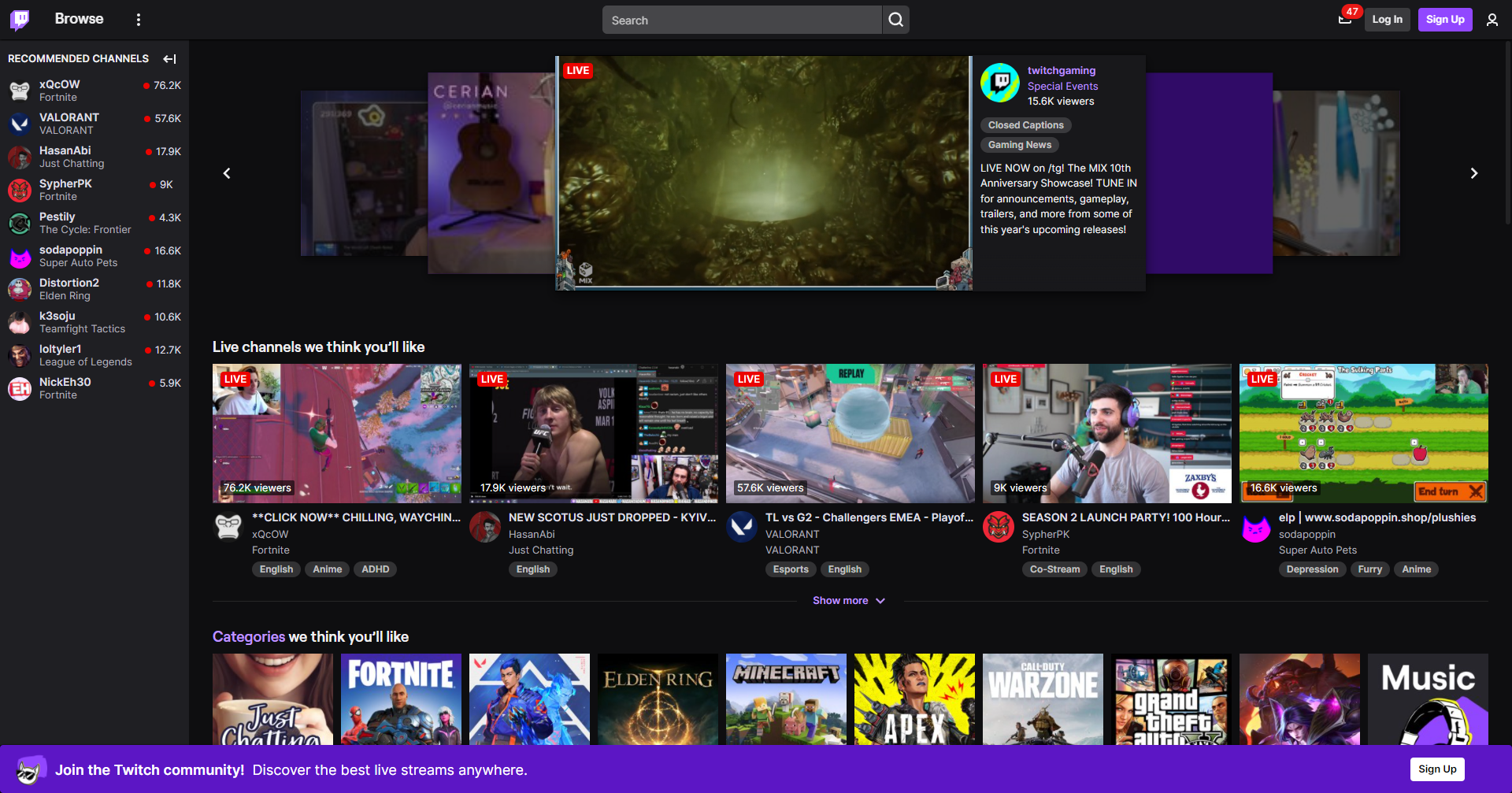Open the Grand Theft Auto category cover
1512x793 pixels.
pos(1172,699)
